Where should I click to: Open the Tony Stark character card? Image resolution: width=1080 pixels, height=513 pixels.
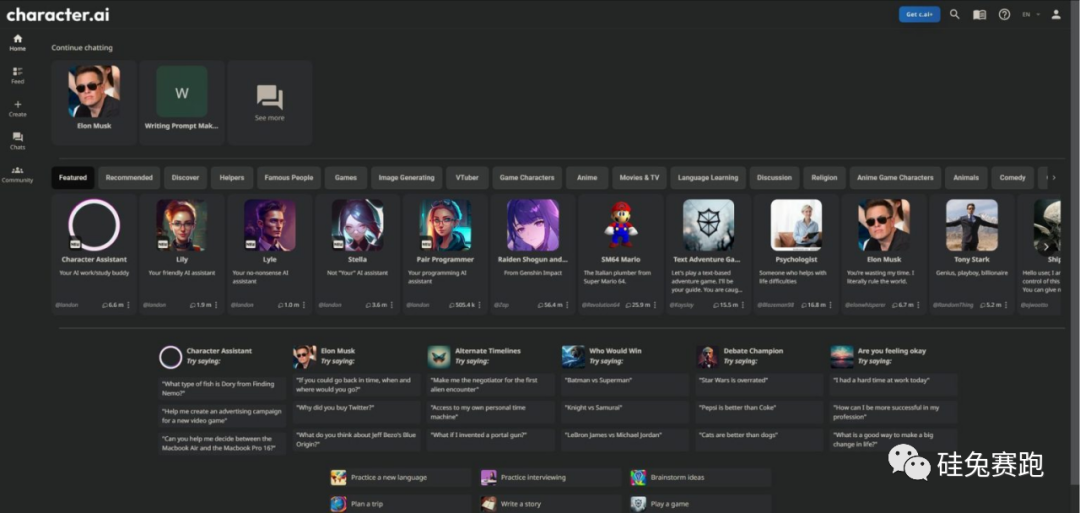[972, 254]
